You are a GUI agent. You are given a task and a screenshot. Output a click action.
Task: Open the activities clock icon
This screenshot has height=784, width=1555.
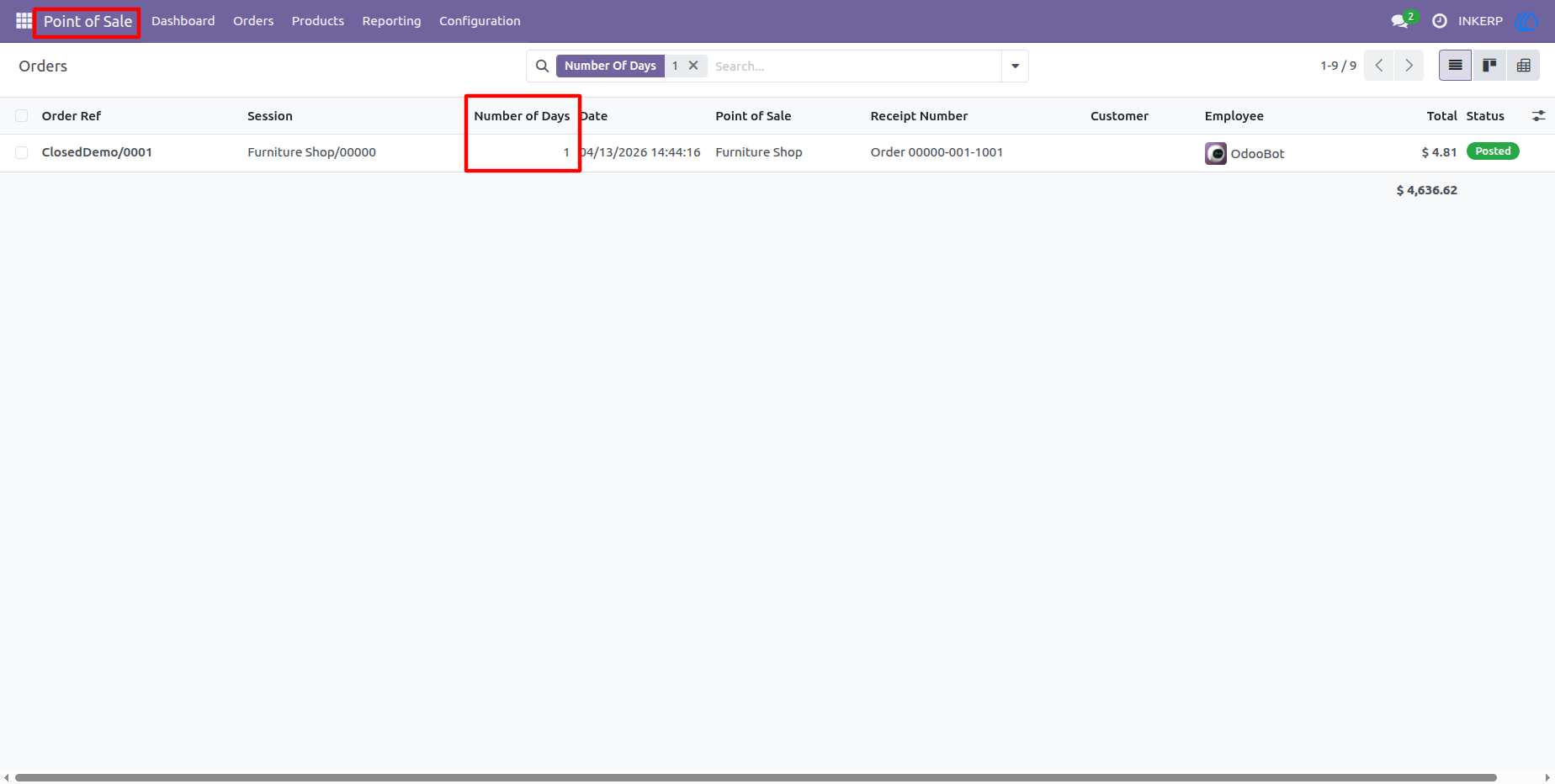click(x=1440, y=21)
